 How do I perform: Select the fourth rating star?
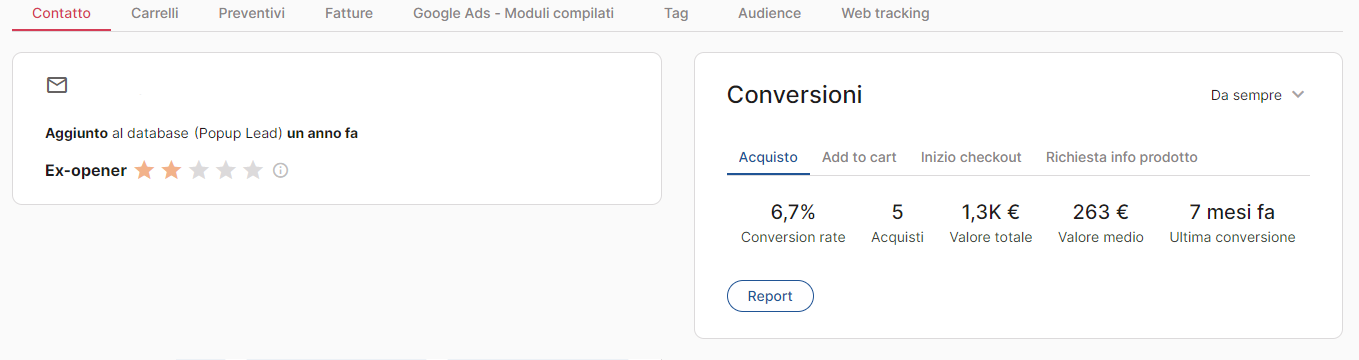226,170
